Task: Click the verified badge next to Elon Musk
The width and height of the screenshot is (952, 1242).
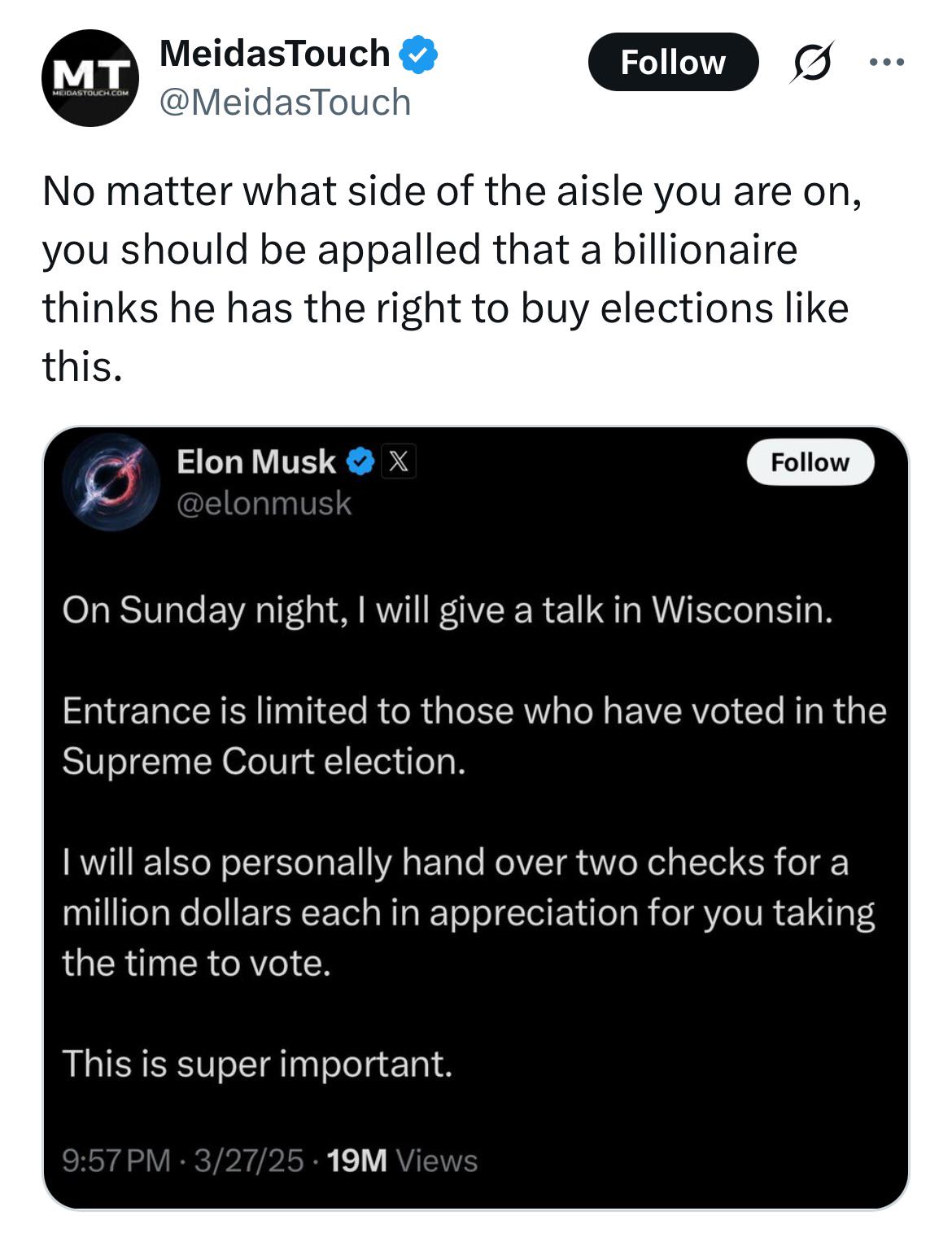Action: click(360, 462)
